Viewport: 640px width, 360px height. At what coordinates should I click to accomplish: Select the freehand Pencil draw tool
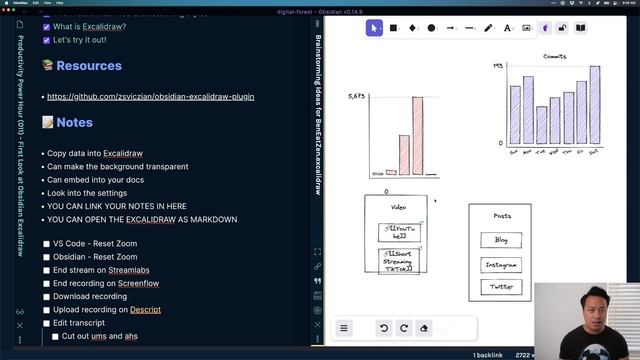tap(488, 28)
